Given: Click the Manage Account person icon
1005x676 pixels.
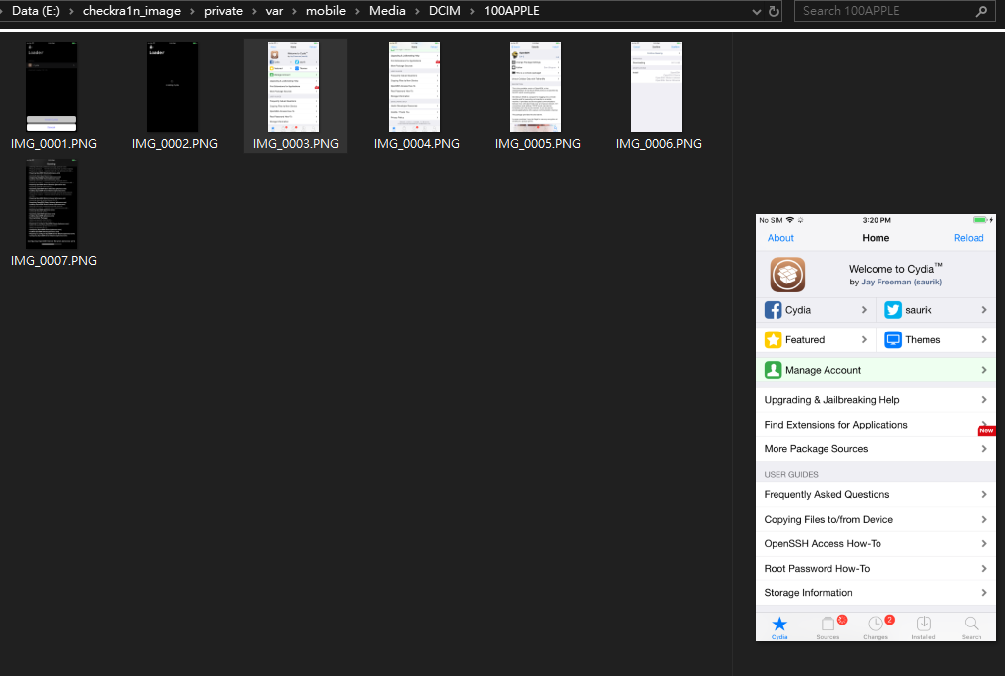Looking at the screenshot, I should [x=773, y=370].
